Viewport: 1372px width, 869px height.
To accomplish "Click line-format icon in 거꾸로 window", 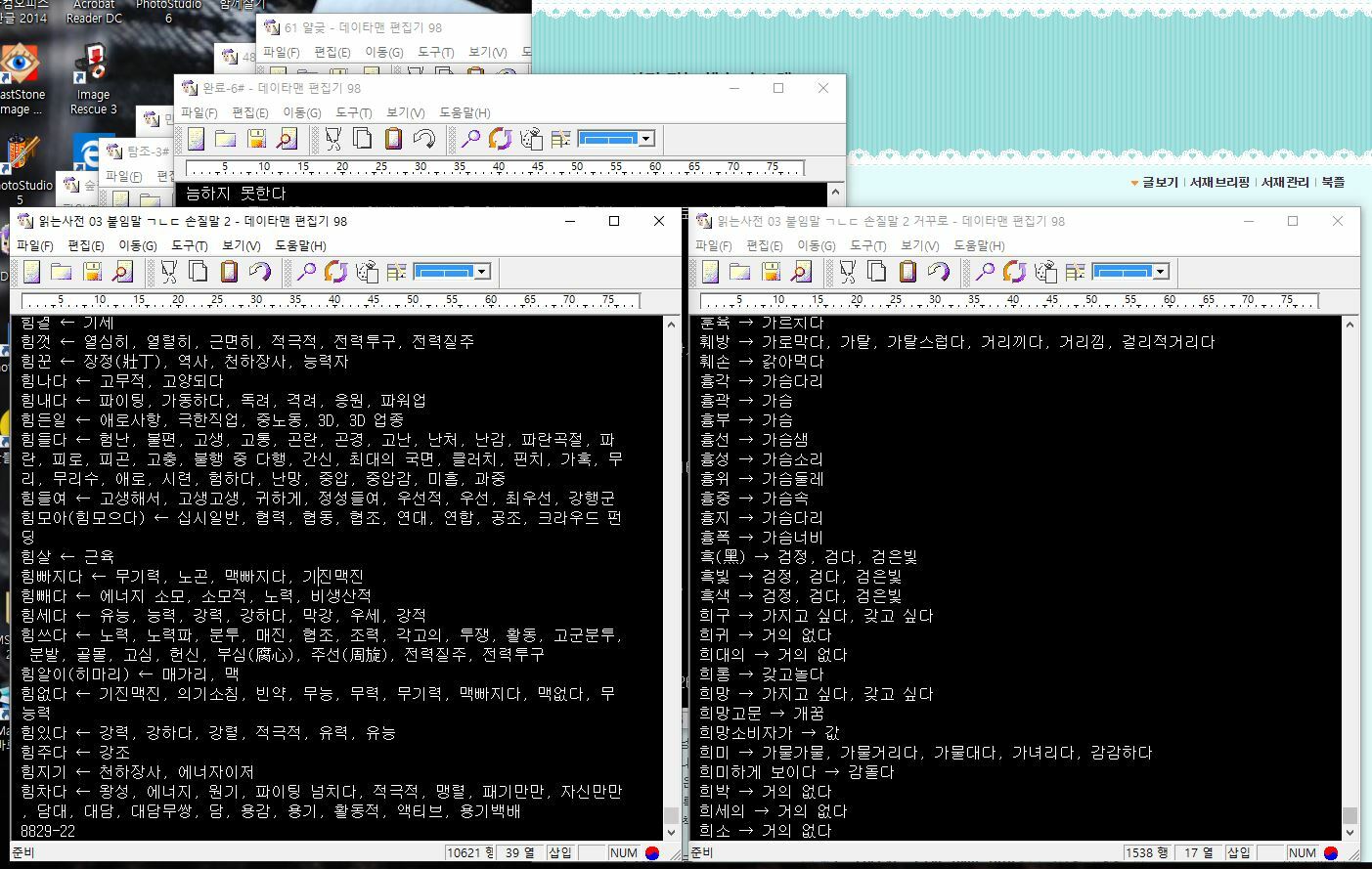I will (1075, 272).
